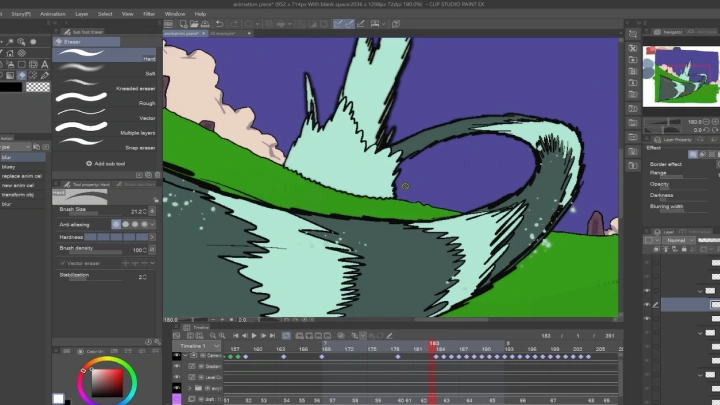Select the first Anti-aliasing level option

coord(116,224)
